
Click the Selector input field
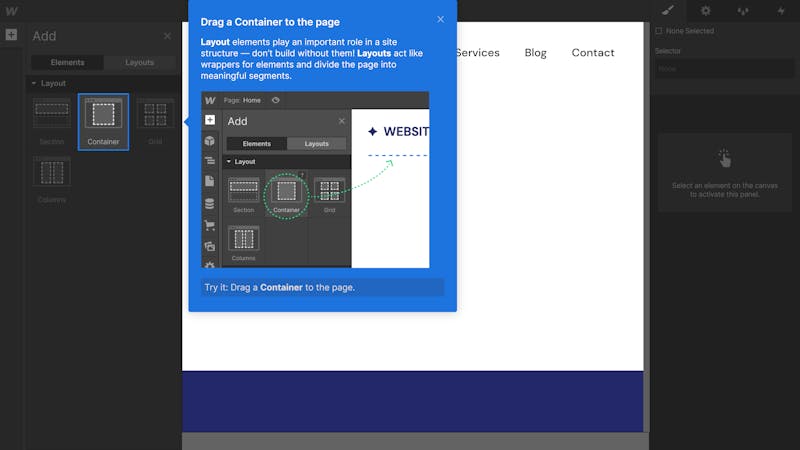724,68
